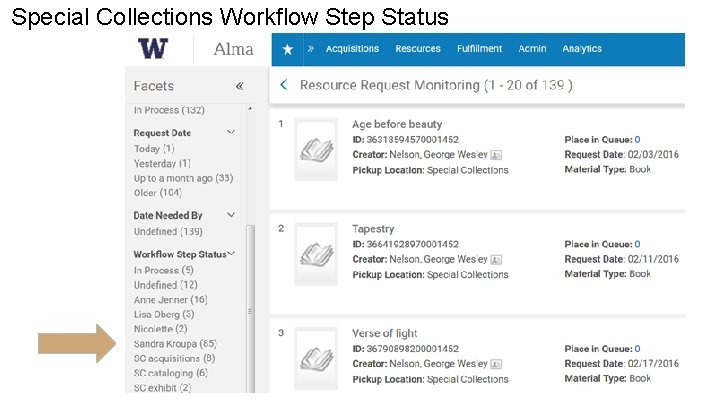Viewport: 720px width, 405px height.
Task: Click the book thumbnail for Tapestry
Action: pos(316,254)
